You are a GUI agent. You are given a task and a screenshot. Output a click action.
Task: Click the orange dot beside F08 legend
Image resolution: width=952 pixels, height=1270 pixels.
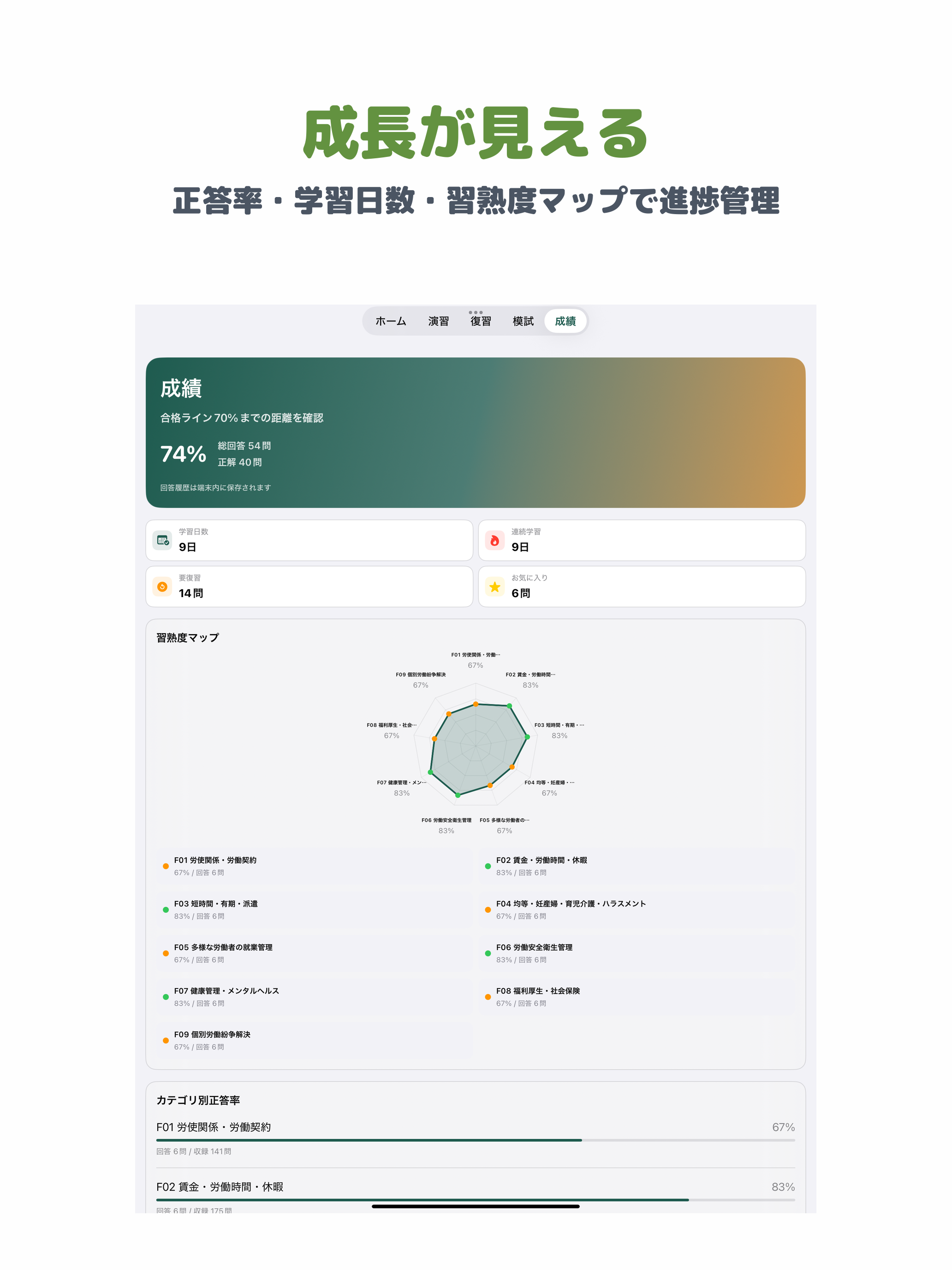click(488, 997)
